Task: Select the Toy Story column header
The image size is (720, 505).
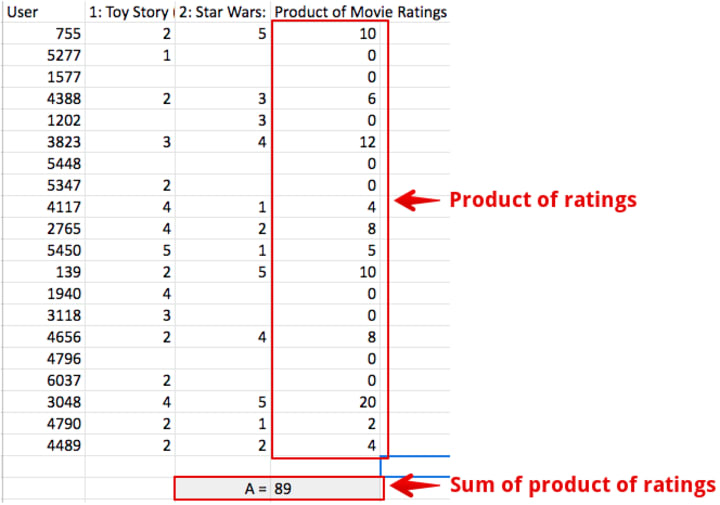Action: click(130, 12)
